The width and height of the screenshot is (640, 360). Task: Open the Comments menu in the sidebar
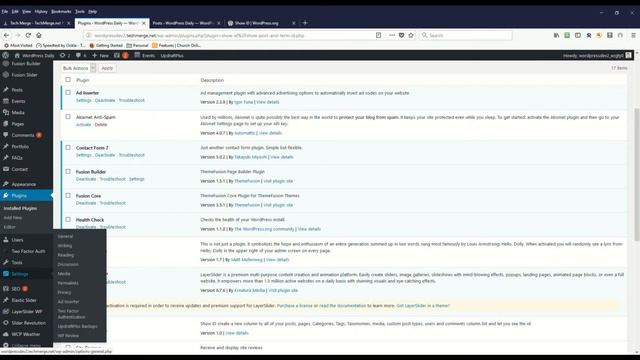[23, 135]
